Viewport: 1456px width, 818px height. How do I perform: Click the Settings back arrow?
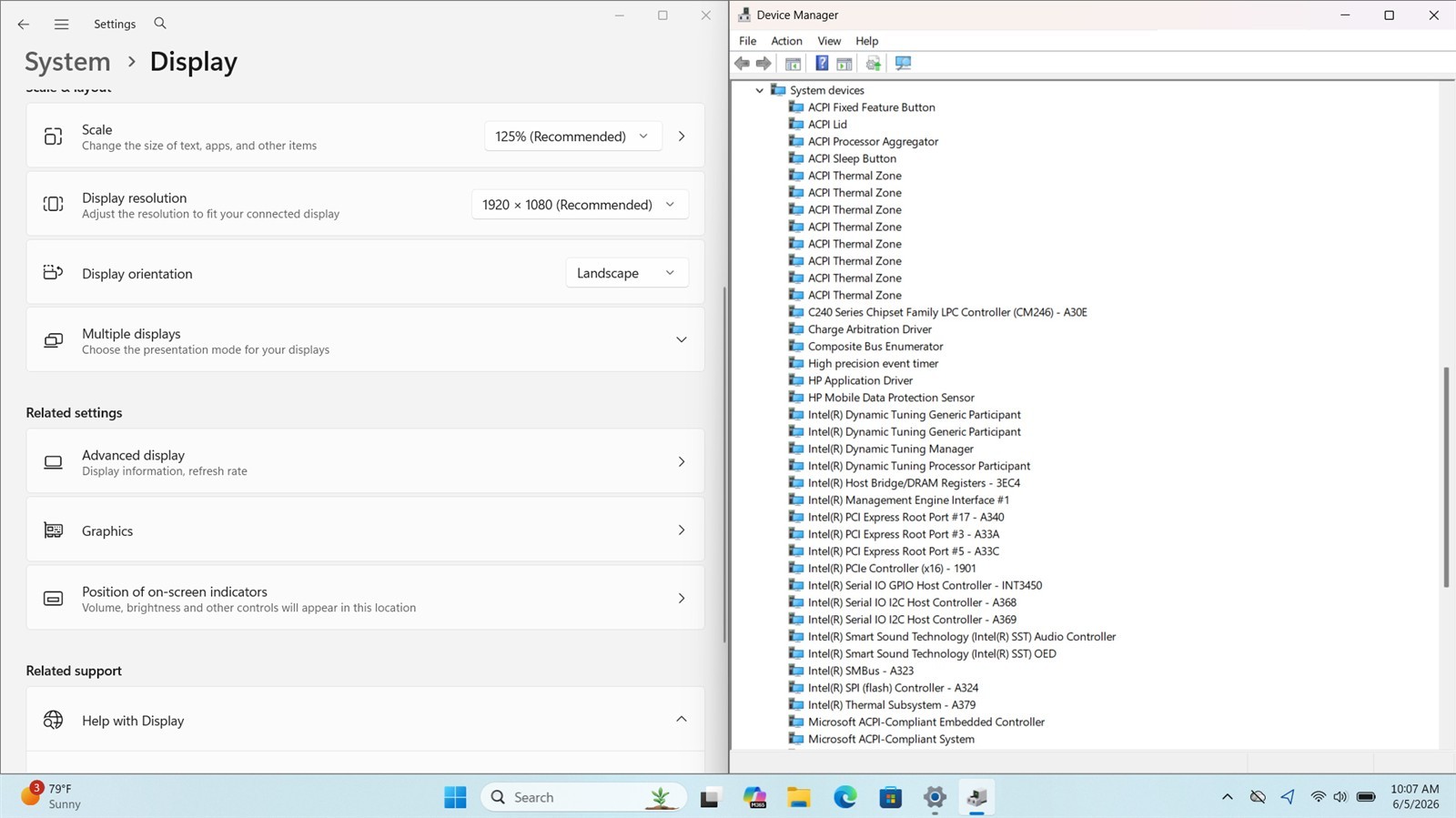tap(24, 25)
